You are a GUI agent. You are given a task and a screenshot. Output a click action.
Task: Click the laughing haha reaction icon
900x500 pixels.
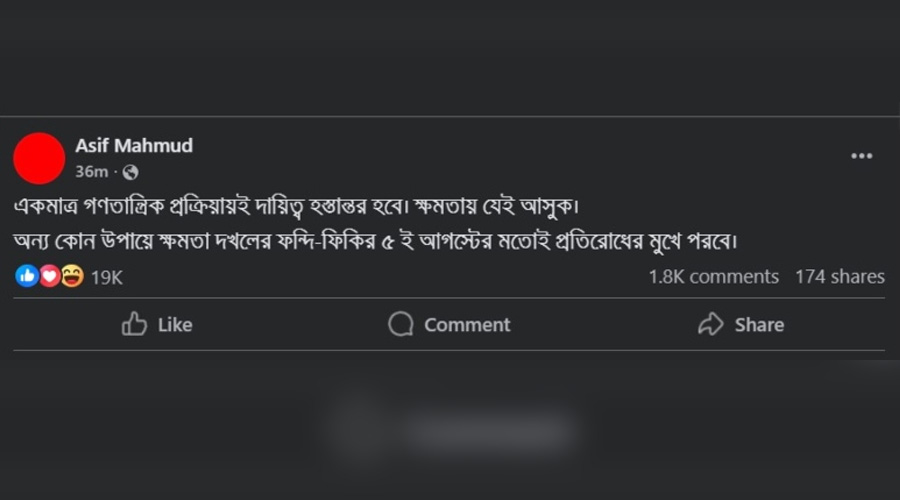72,276
